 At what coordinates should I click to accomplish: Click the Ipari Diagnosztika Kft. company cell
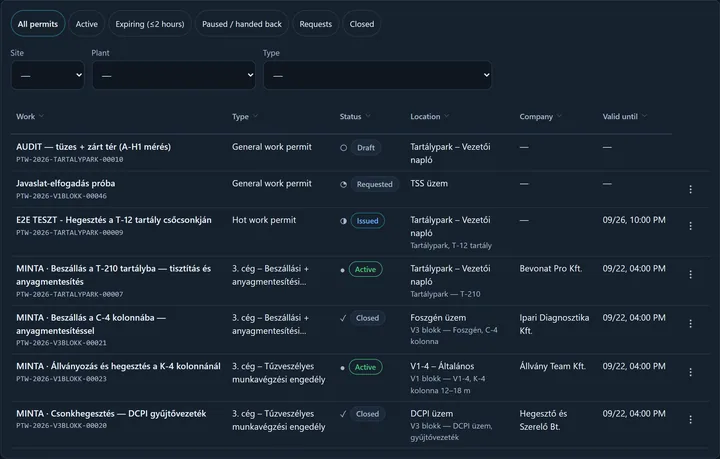coord(554,324)
